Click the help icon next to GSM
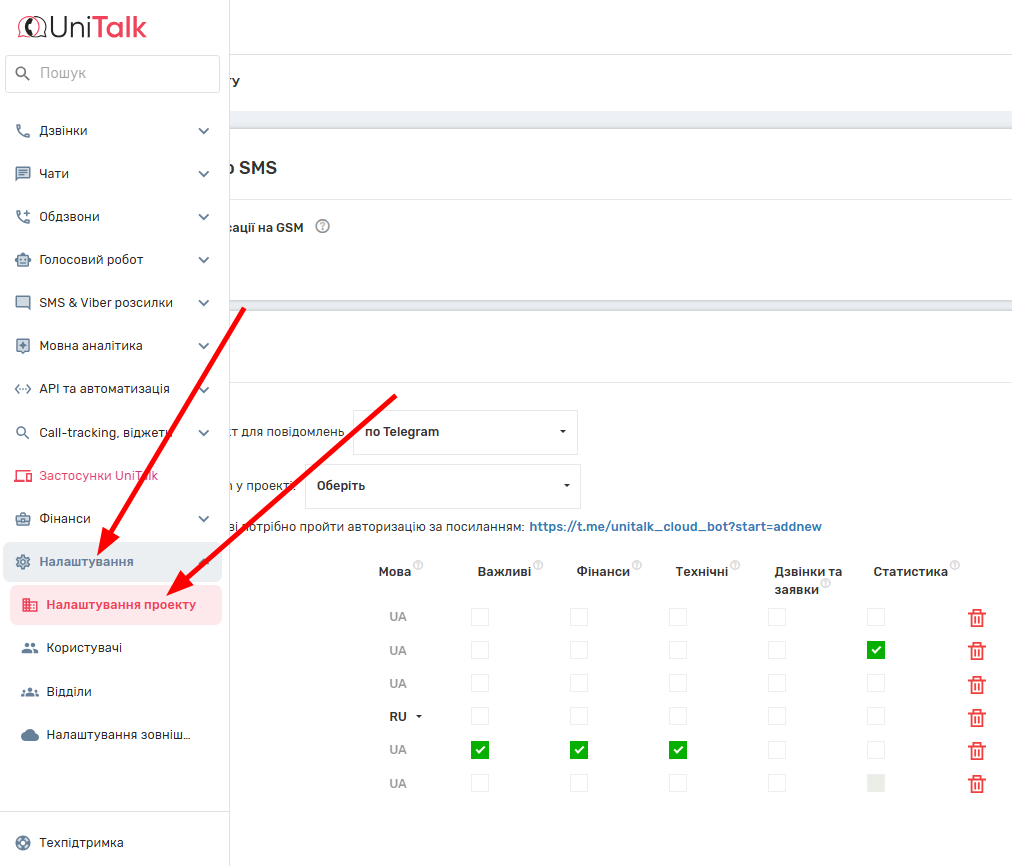1012x866 pixels. pyautogui.click(x=322, y=226)
